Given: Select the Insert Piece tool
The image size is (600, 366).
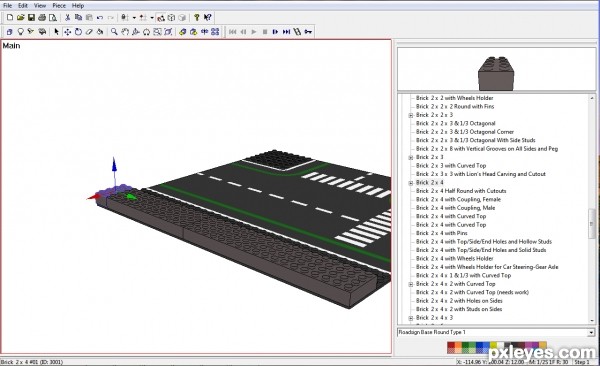Looking at the screenshot, I should tap(10, 32).
